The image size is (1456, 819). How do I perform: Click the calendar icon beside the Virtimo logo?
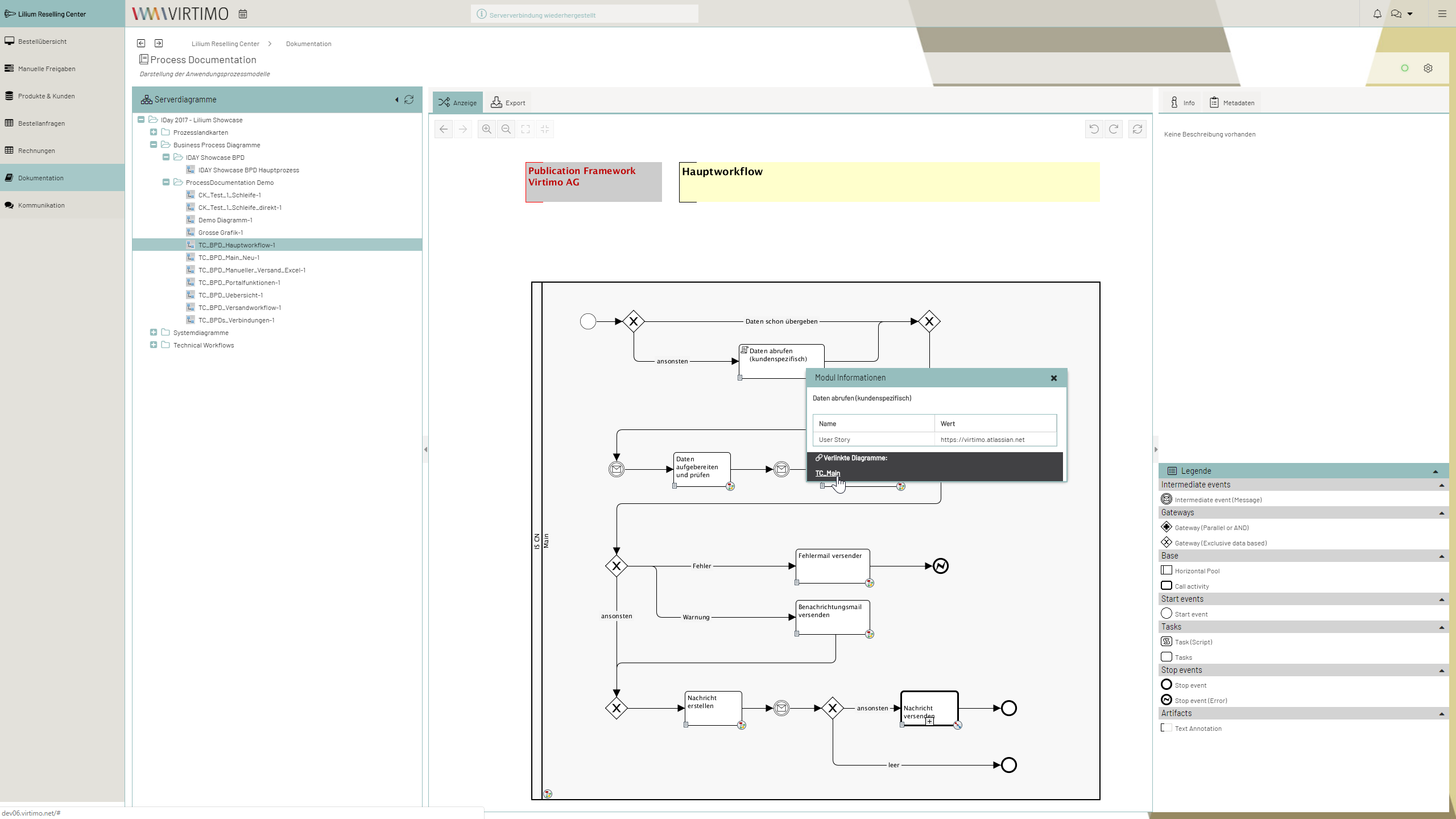(243, 14)
